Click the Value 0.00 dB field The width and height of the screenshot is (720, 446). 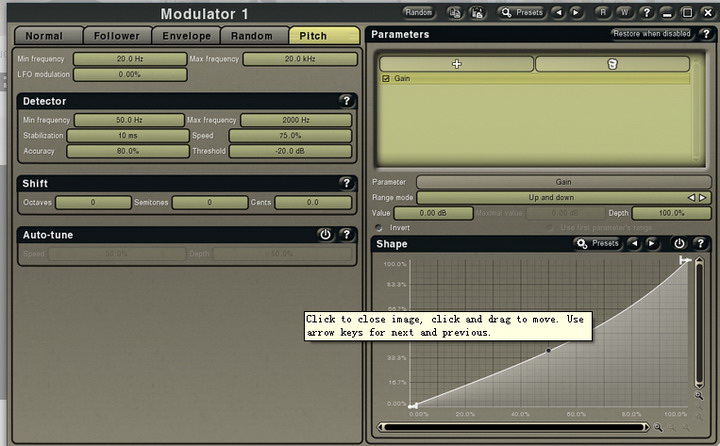pyautogui.click(x=433, y=213)
